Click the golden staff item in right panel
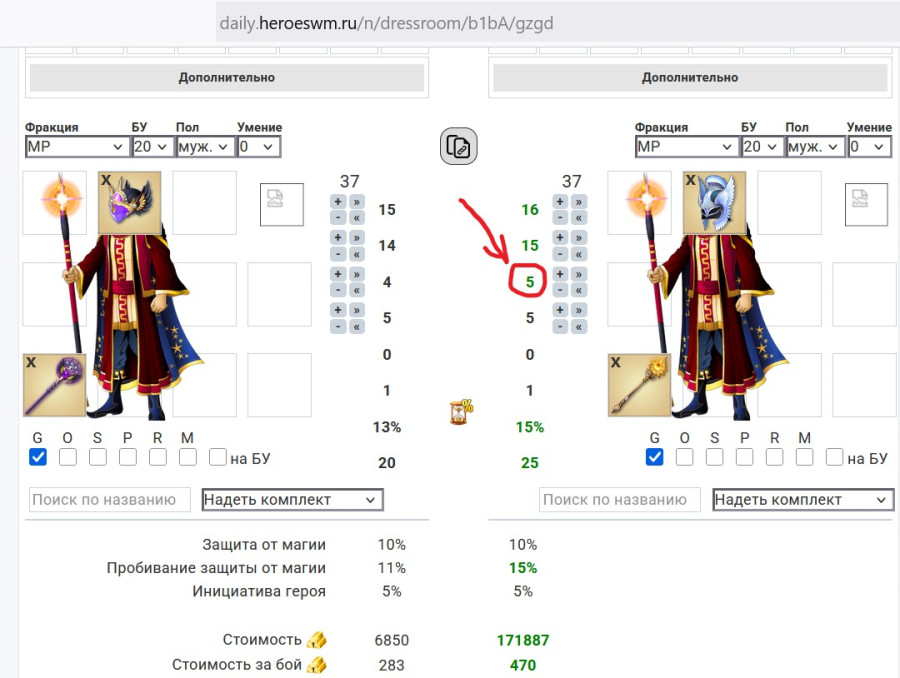Image resolution: width=900 pixels, height=678 pixels. (x=639, y=385)
